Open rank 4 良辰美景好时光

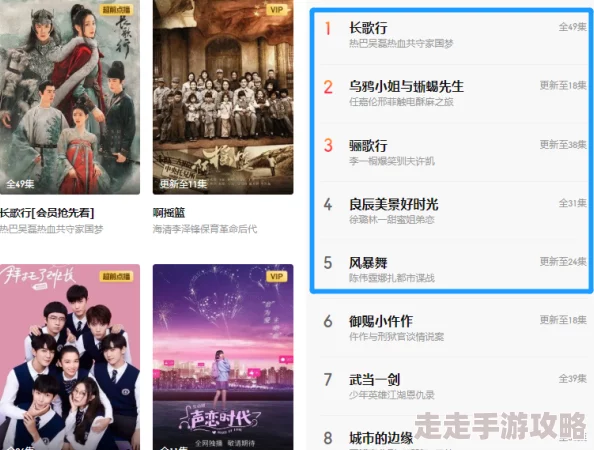tap(453, 211)
